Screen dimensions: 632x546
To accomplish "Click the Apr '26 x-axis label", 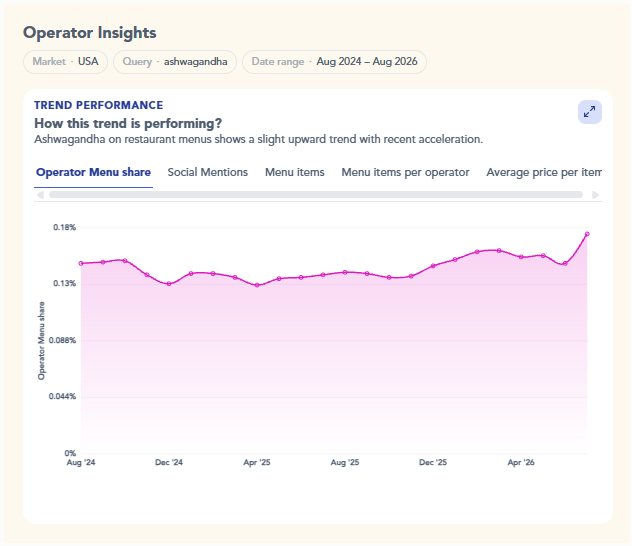I will (x=521, y=463).
